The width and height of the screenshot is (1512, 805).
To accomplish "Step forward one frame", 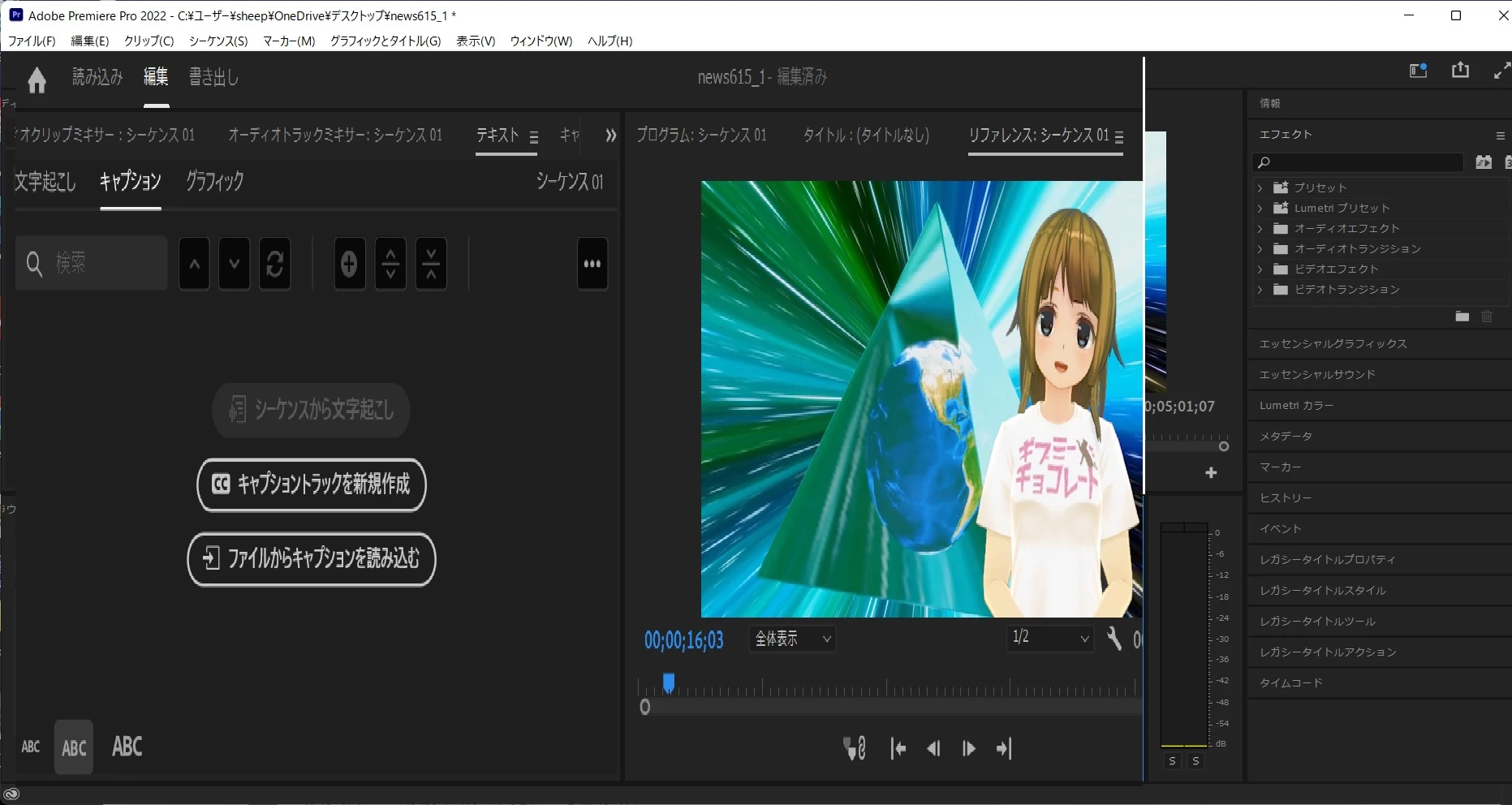I will click(968, 748).
